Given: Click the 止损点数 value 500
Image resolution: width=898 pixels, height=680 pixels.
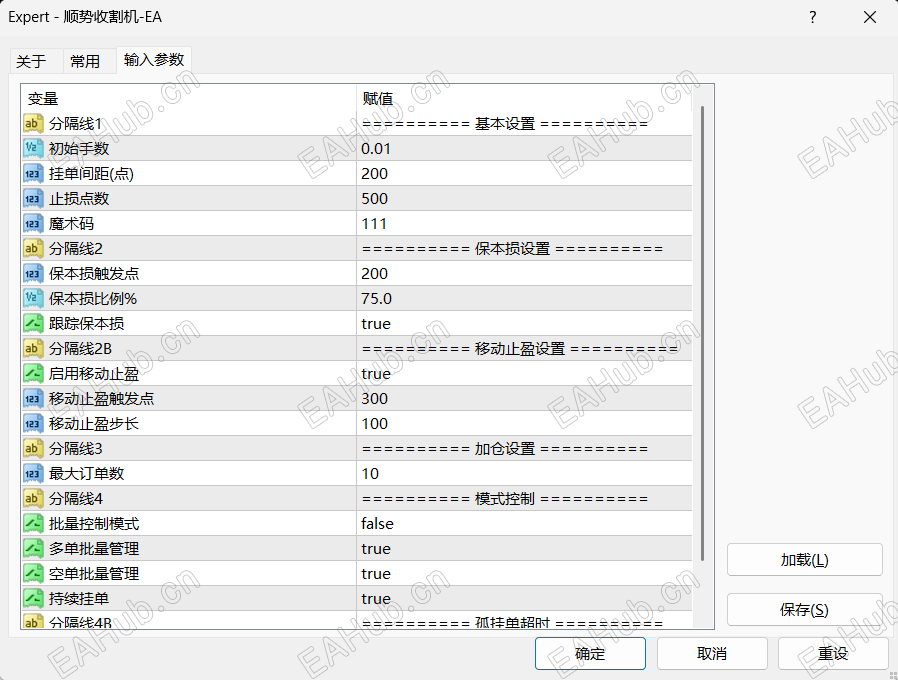Looking at the screenshot, I should point(375,198).
